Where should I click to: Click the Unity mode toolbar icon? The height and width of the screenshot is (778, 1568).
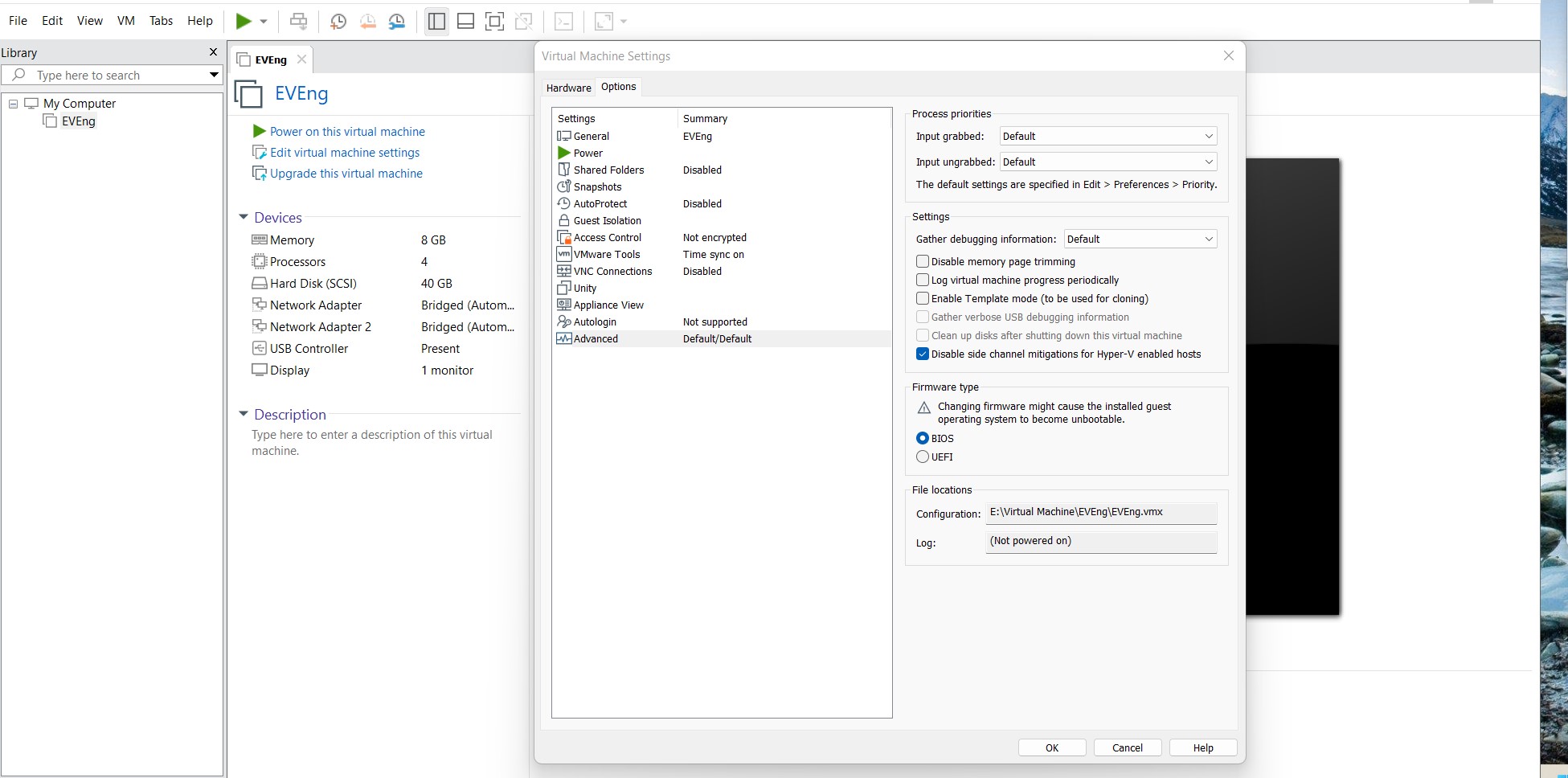point(523,22)
